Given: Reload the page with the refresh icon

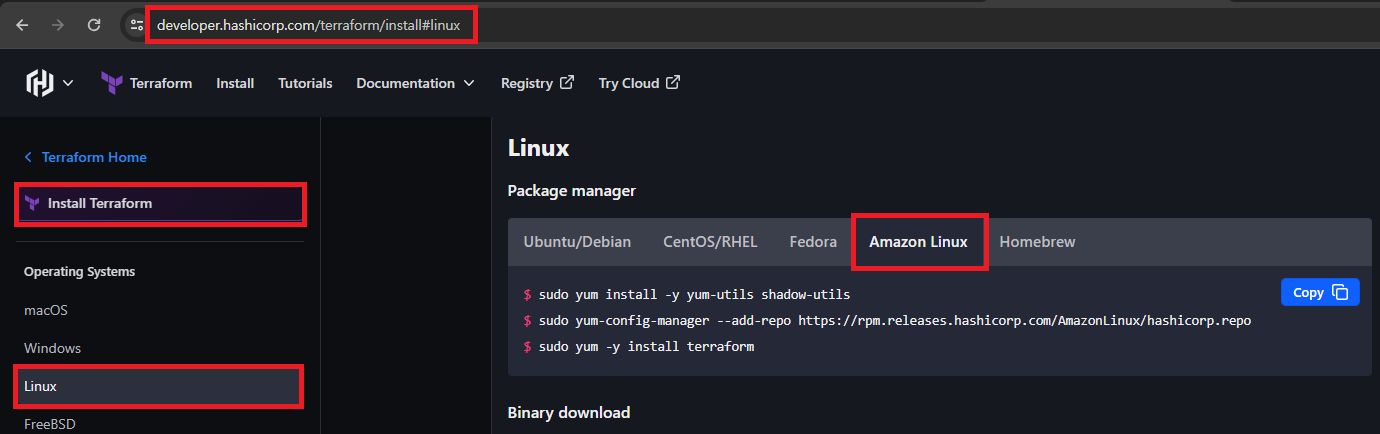Looking at the screenshot, I should 94,25.
